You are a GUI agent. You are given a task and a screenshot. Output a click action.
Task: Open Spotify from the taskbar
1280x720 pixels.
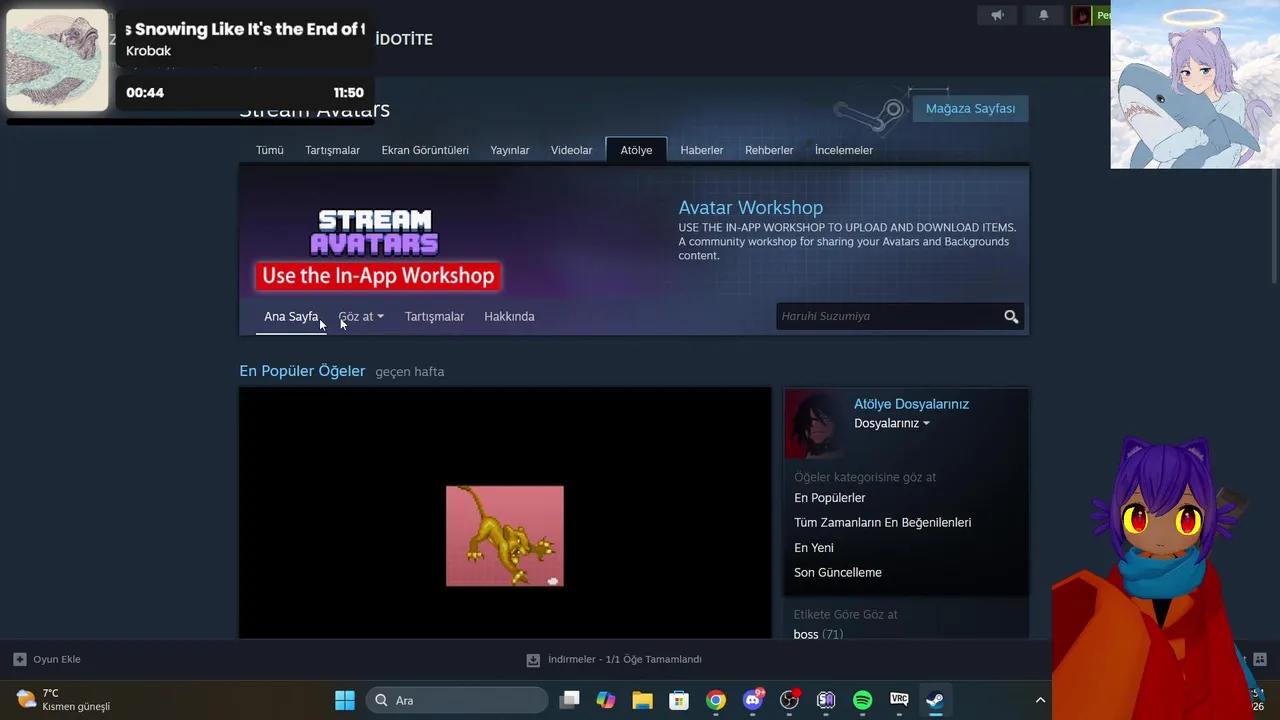(x=863, y=700)
